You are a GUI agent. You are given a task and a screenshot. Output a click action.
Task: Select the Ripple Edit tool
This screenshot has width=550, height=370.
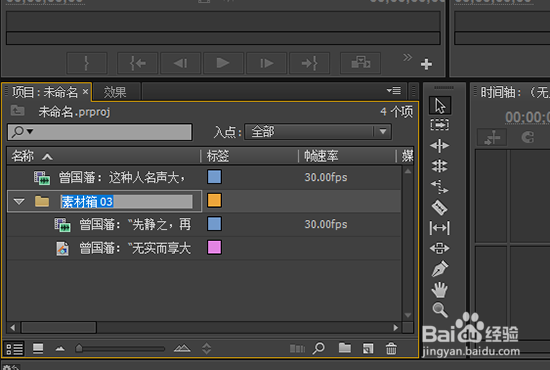[440, 146]
